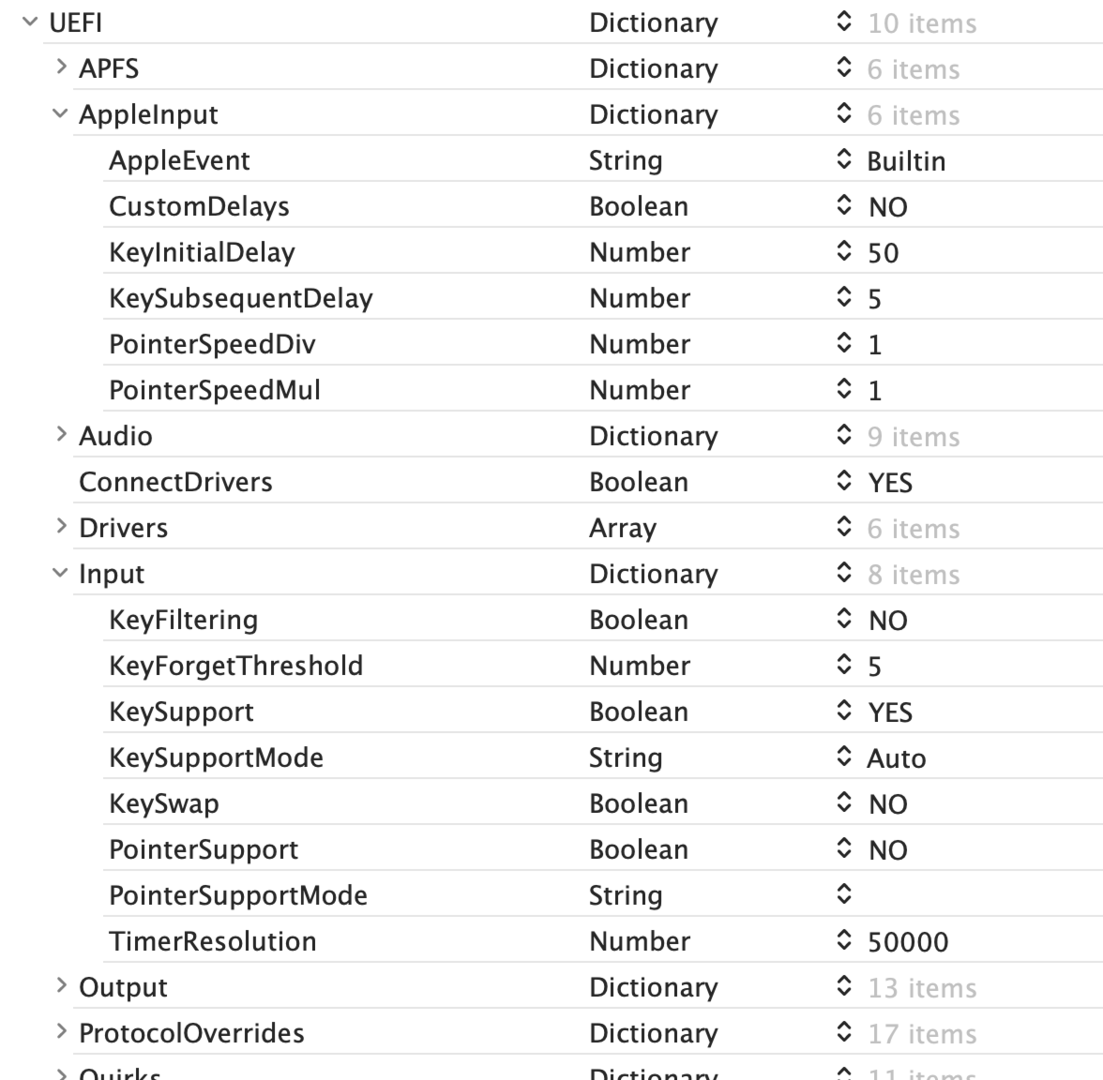Image resolution: width=1103 pixels, height=1080 pixels.
Task: Expand the Audio dictionary
Action: 61,436
